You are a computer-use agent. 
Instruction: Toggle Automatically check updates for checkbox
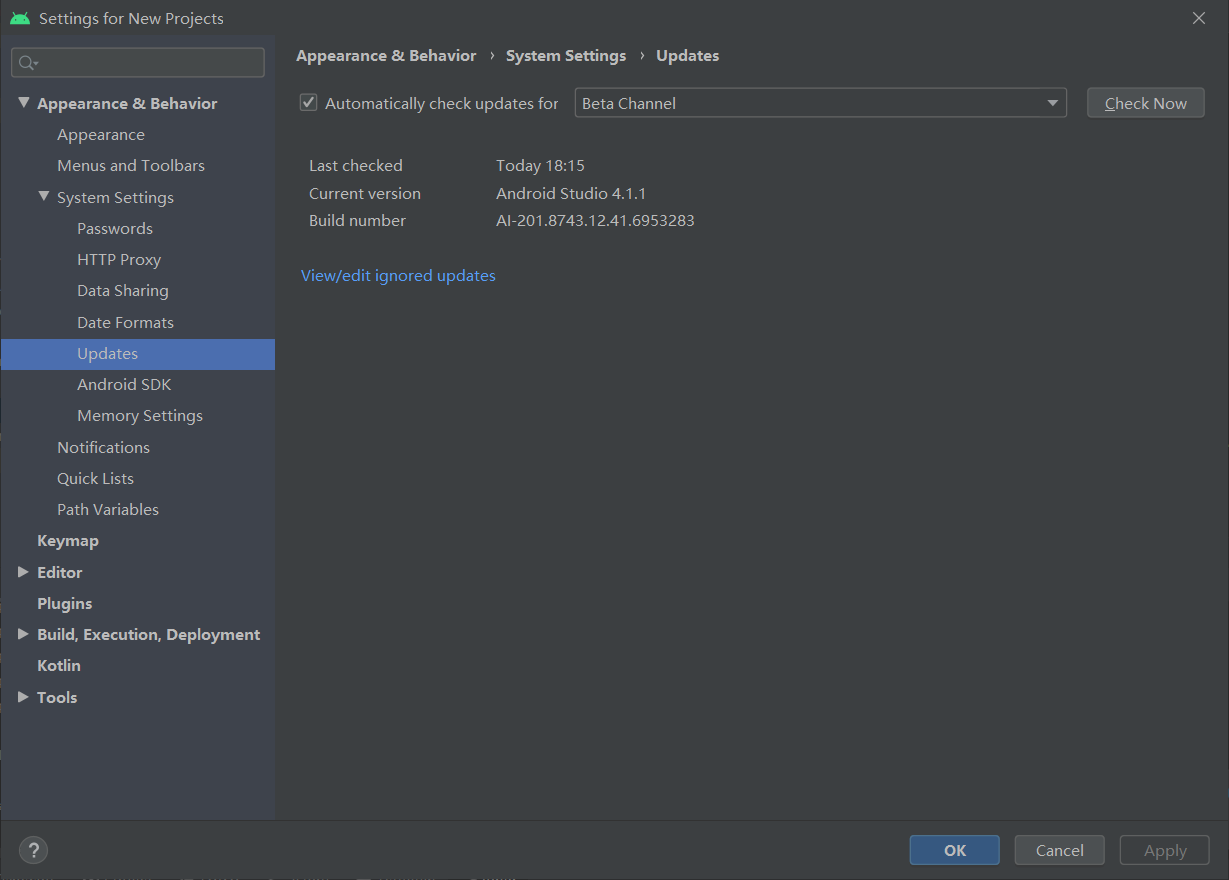point(309,102)
